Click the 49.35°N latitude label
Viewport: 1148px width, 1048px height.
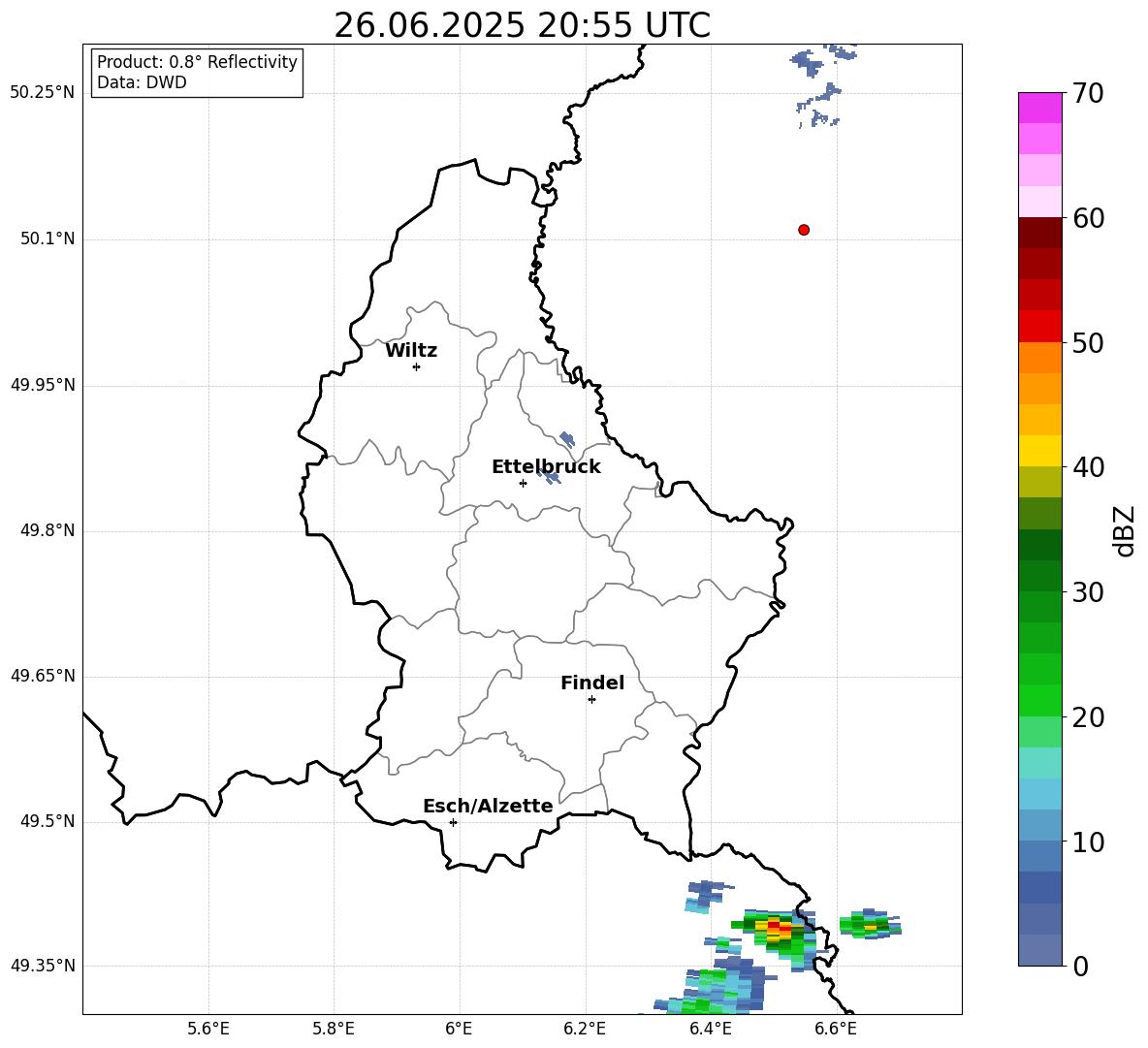pos(42,966)
